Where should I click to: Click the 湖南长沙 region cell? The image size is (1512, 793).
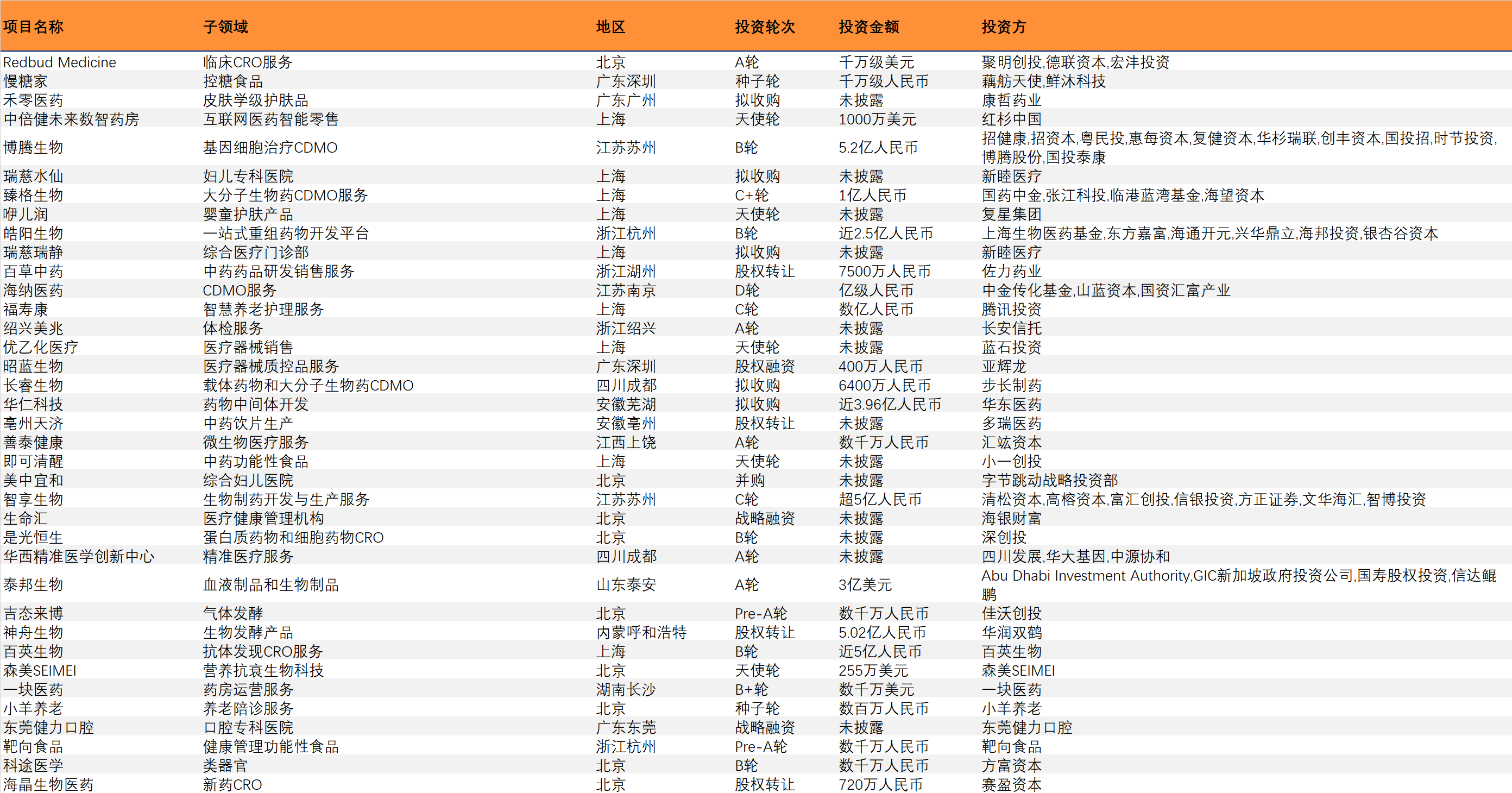pos(626,690)
